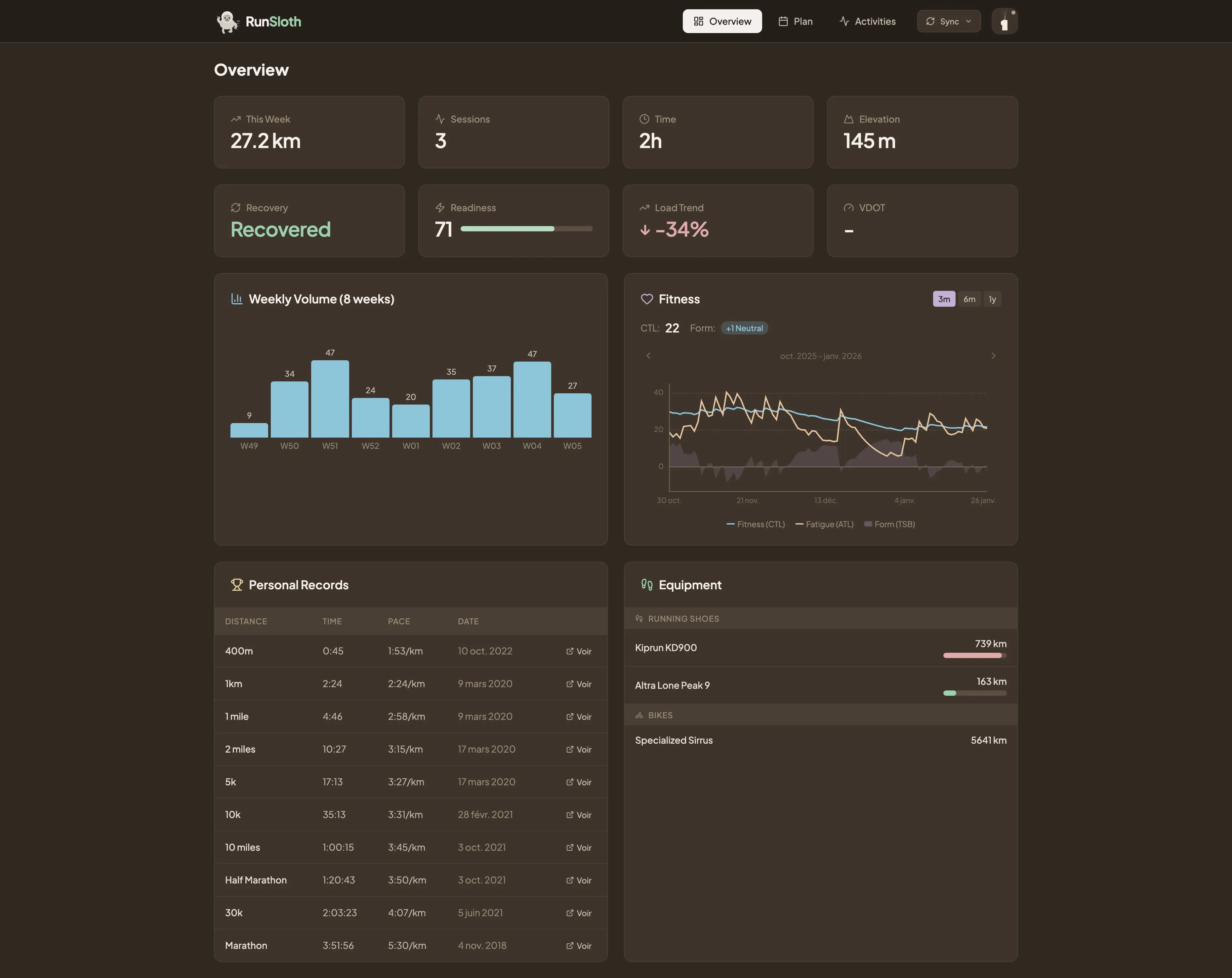
Task: Click the trophy icon beside Personal Records
Action: coord(236,584)
